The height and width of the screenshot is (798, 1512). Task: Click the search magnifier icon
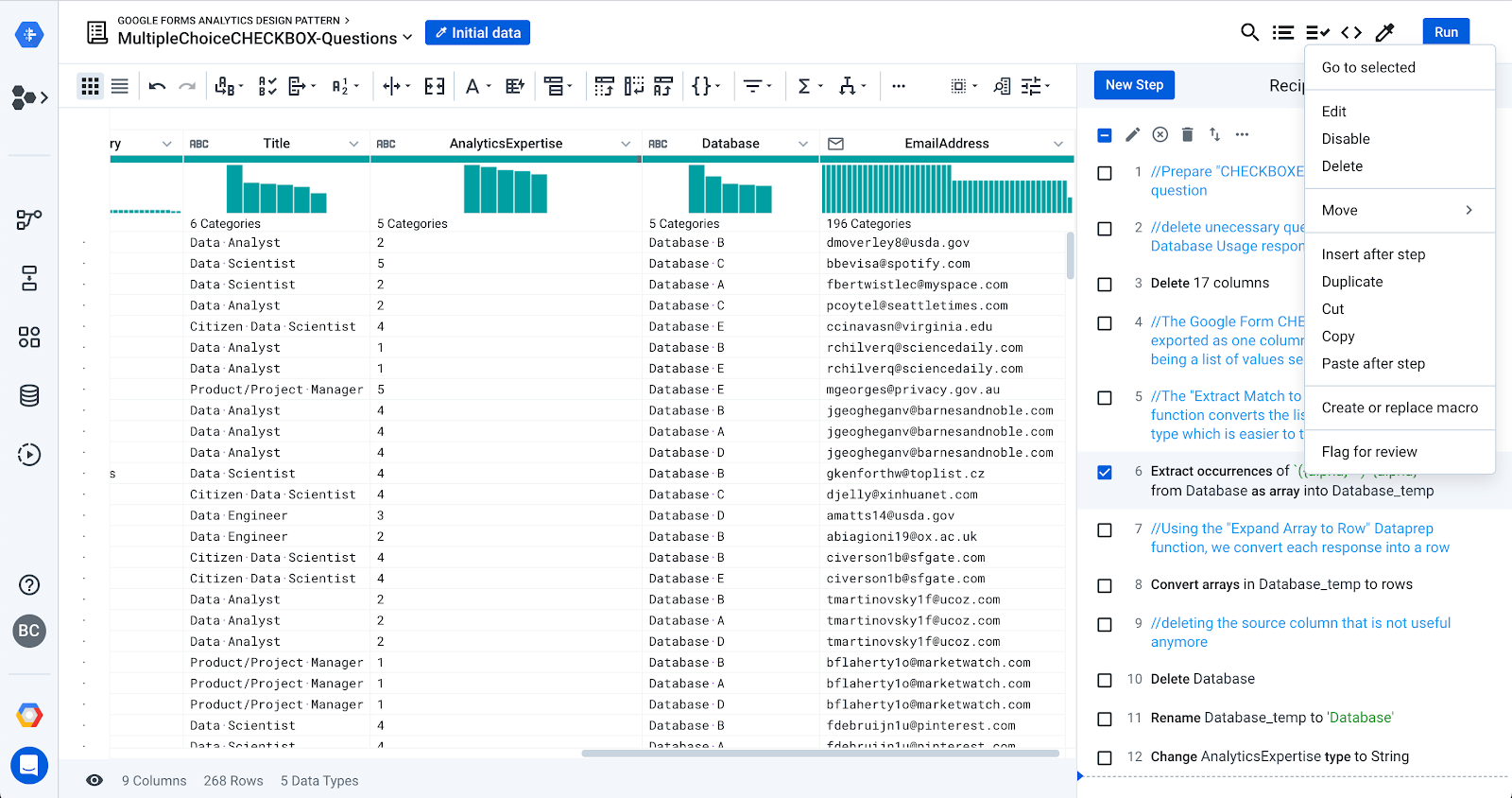pos(1249,32)
